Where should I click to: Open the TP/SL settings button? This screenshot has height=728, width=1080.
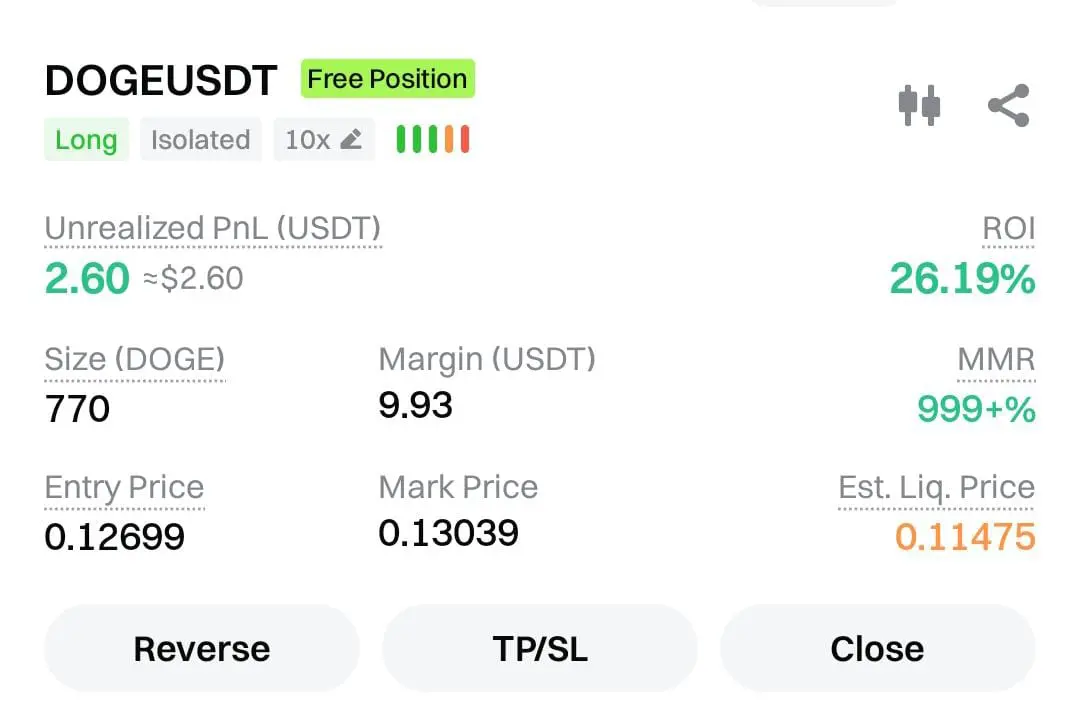coord(540,649)
